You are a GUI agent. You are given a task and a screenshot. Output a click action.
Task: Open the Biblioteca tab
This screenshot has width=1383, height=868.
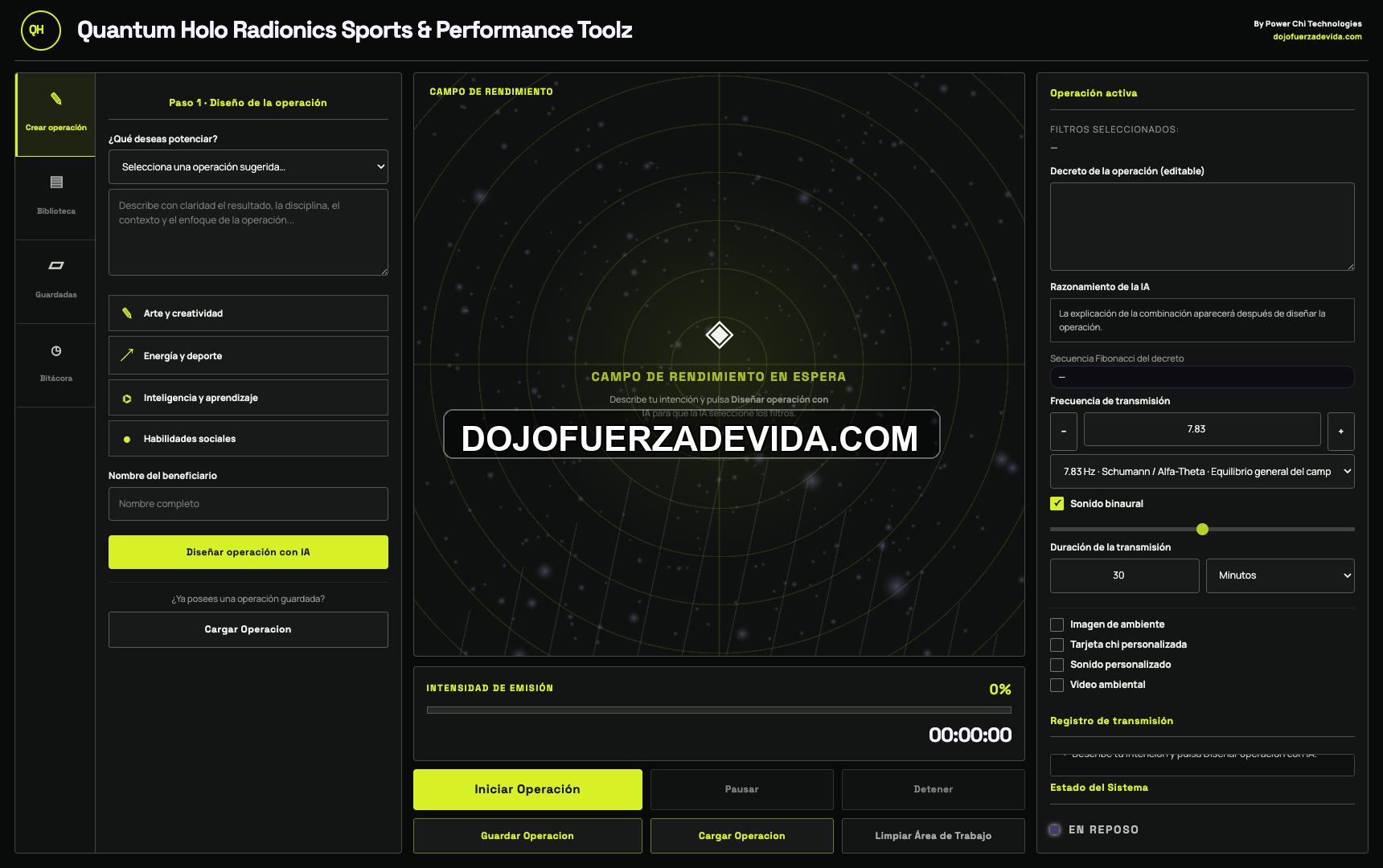click(x=55, y=198)
